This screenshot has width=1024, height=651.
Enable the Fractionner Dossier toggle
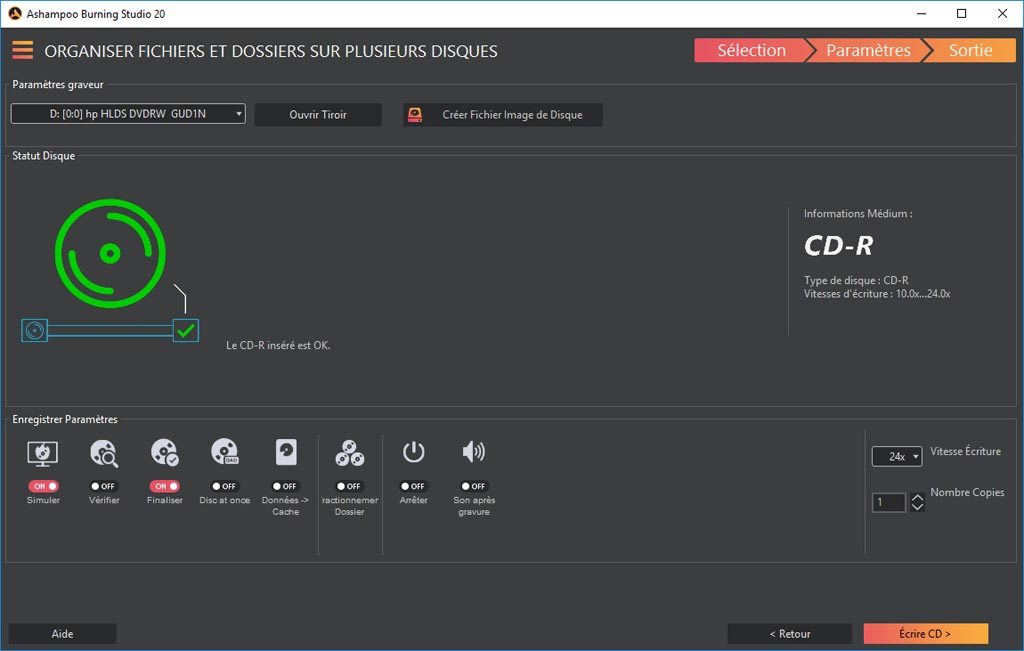(349, 486)
